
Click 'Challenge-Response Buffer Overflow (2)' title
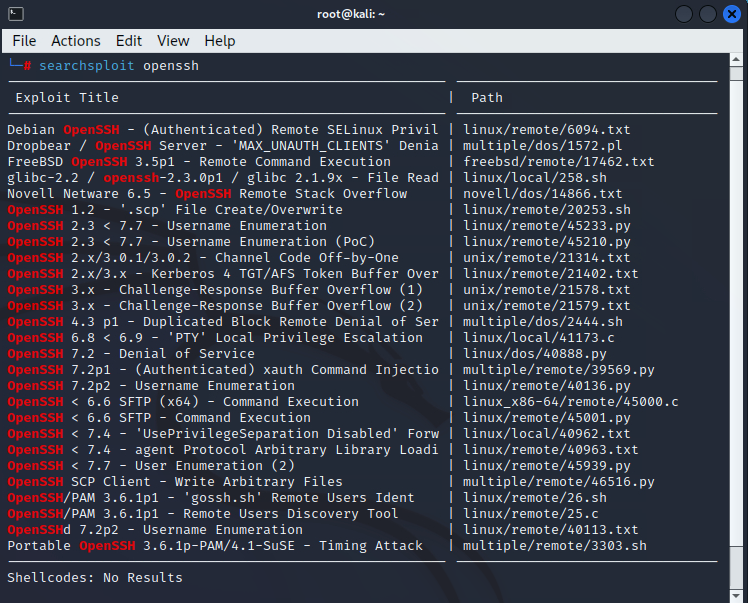(x=215, y=305)
